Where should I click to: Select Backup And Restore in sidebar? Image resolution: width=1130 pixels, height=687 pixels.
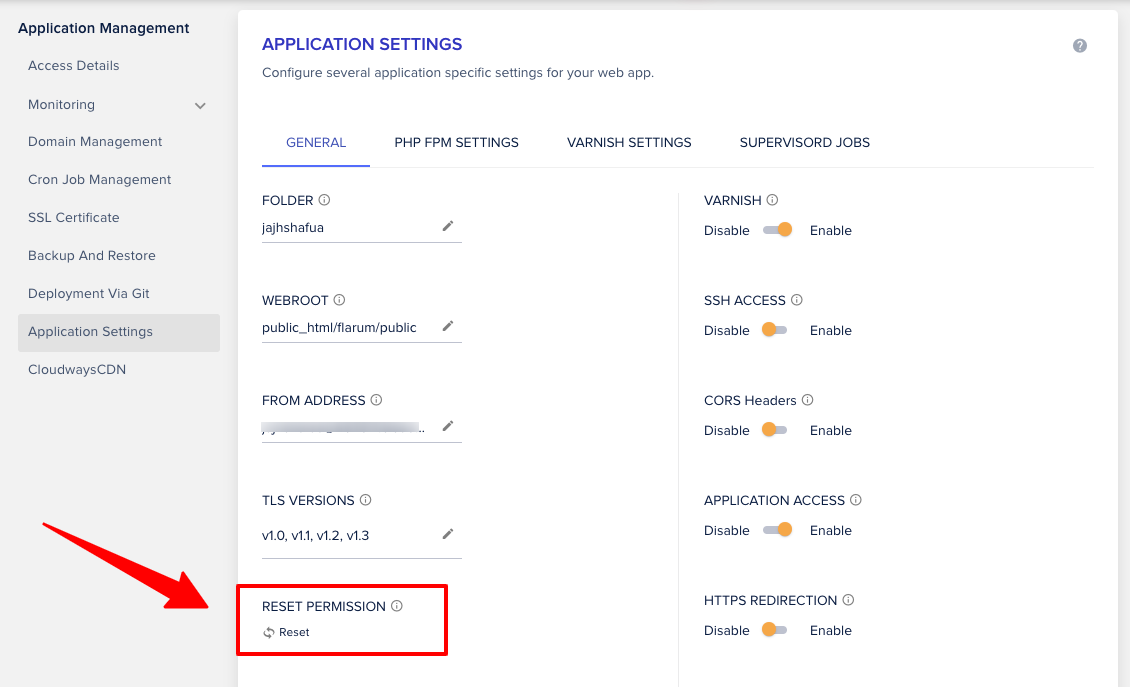(91, 255)
